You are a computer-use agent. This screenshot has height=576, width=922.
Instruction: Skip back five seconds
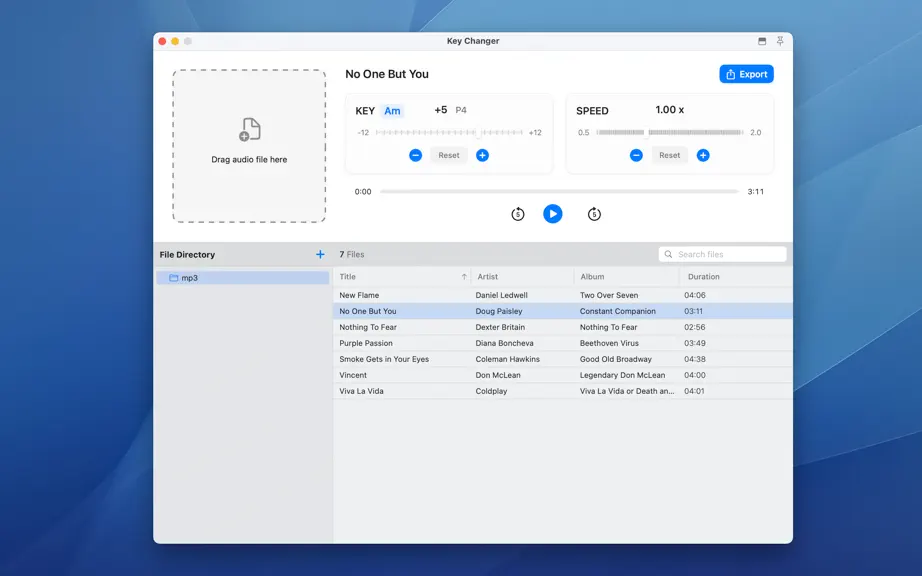(x=517, y=214)
